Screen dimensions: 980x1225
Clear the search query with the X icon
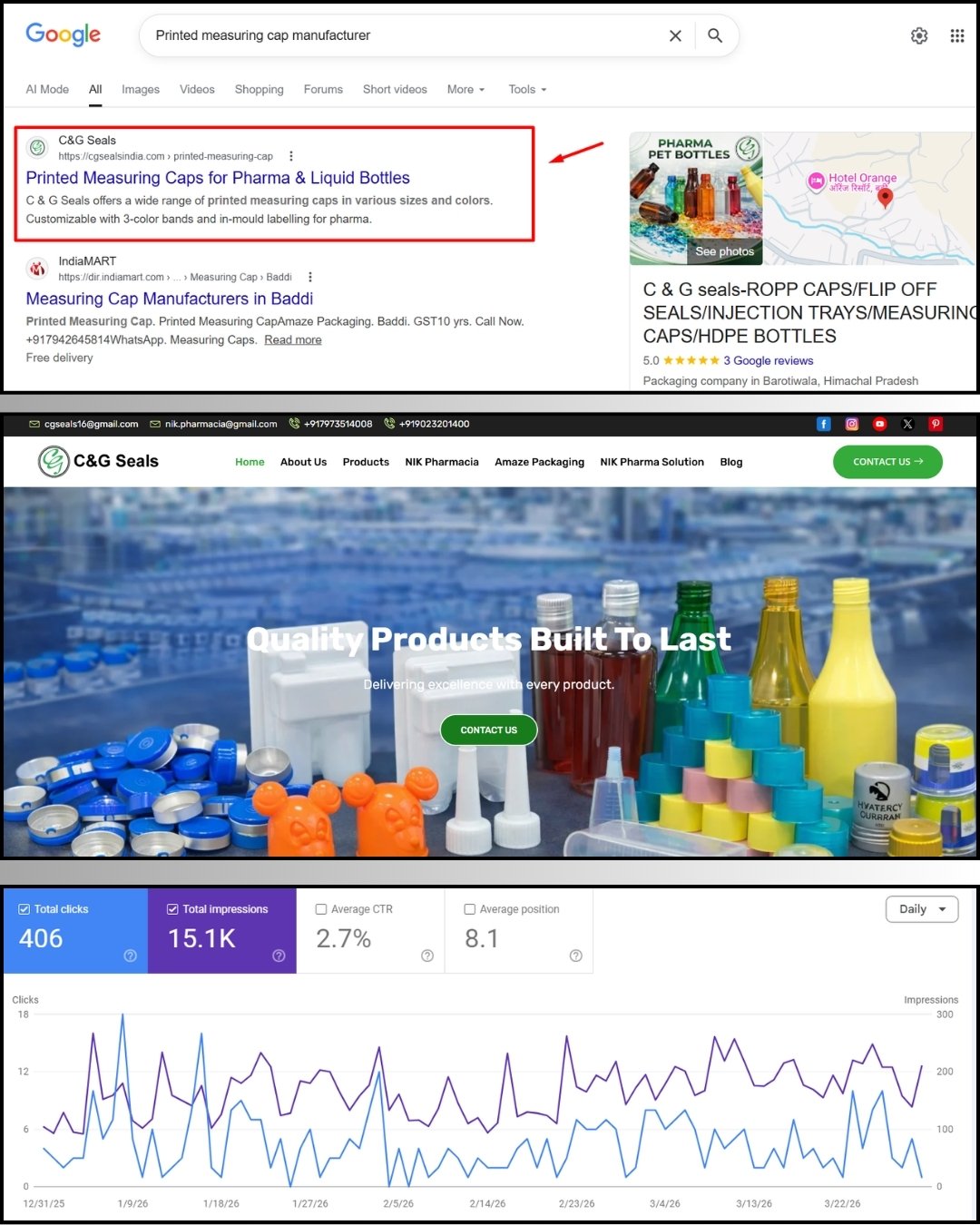pyautogui.click(x=675, y=35)
